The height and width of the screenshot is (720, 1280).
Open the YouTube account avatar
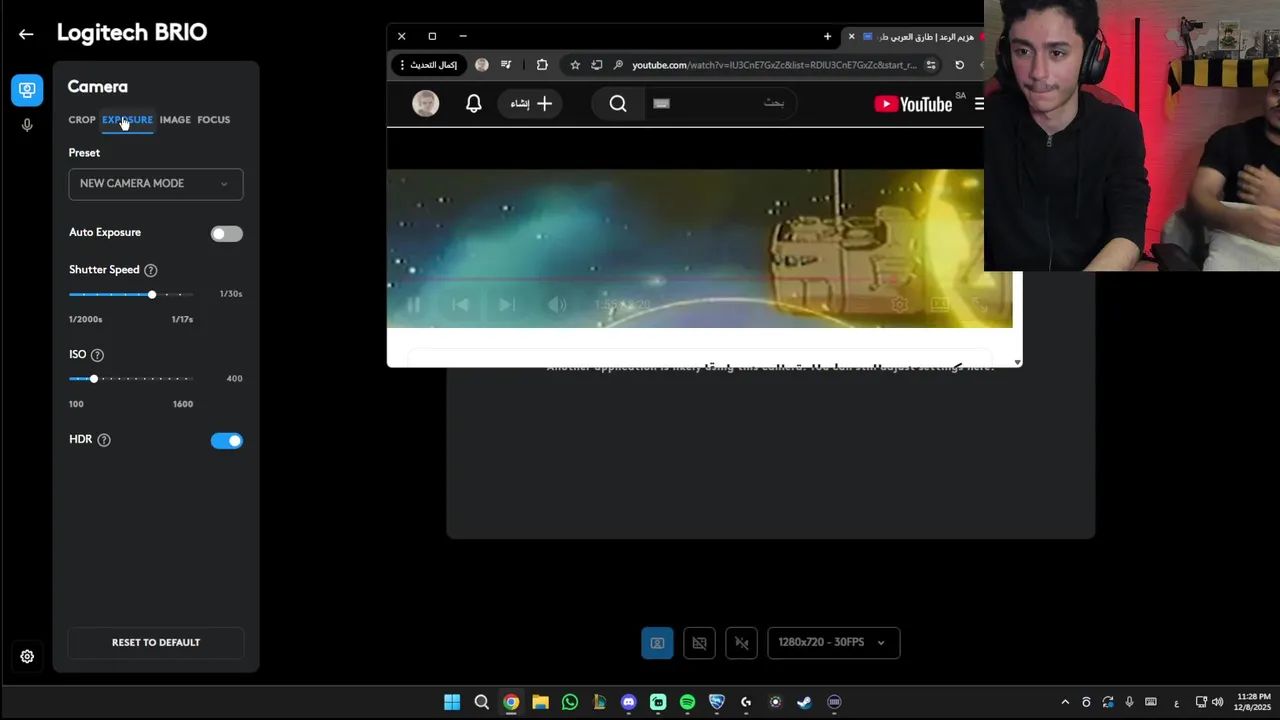pyautogui.click(x=426, y=104)
